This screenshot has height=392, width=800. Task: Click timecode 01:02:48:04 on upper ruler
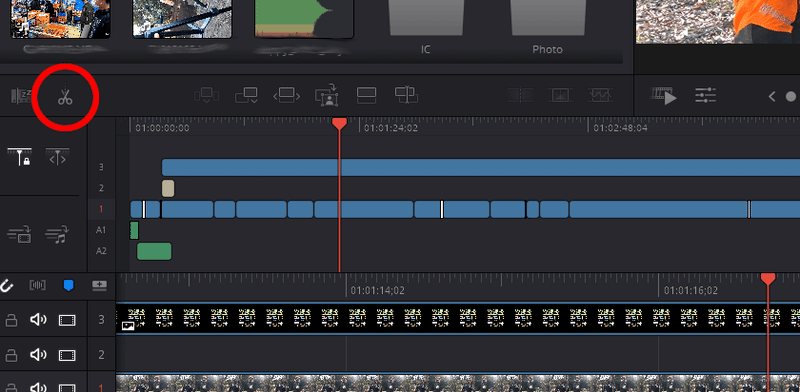pos(620,128)
